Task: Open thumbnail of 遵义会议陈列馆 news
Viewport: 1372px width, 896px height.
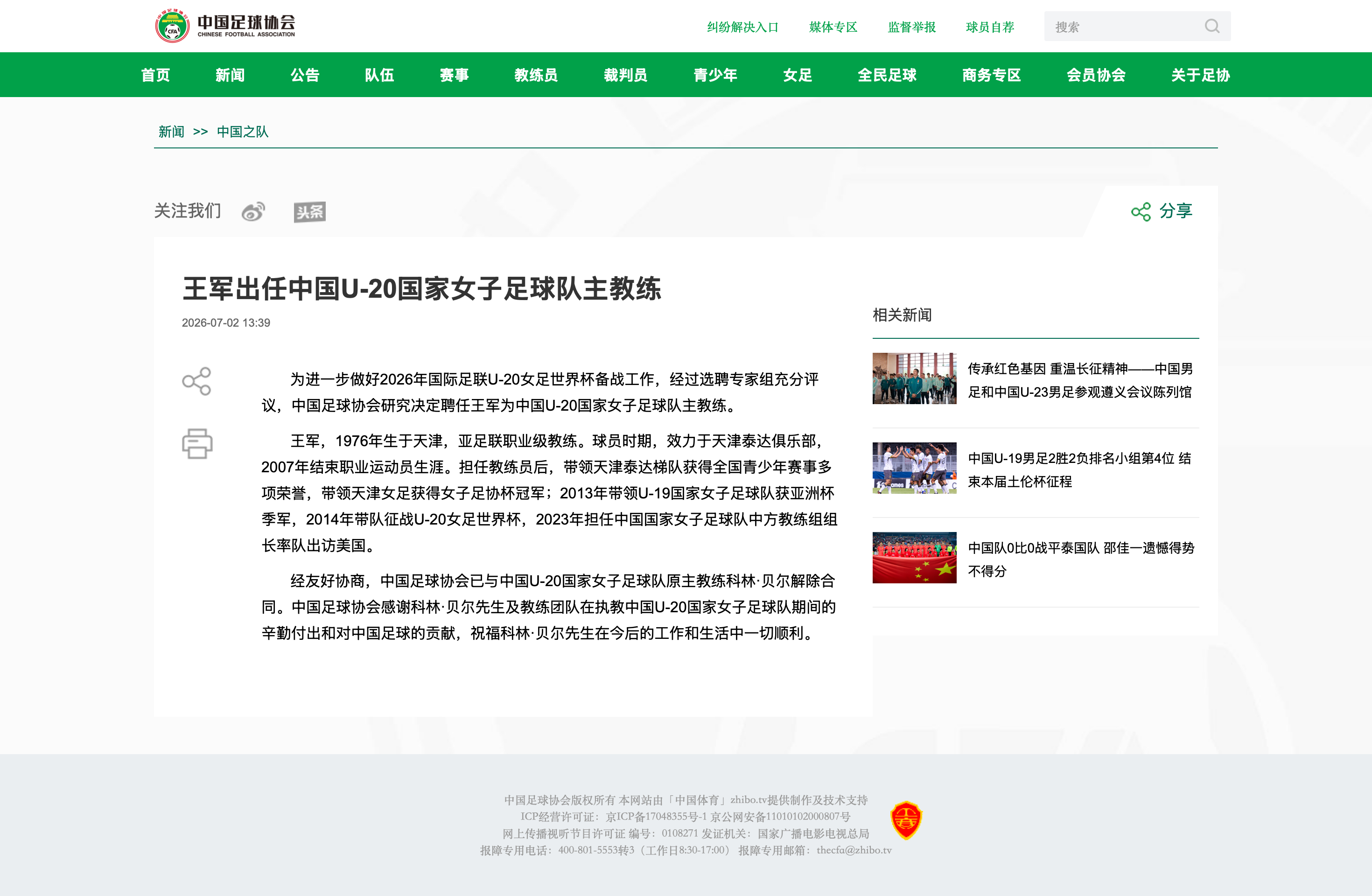Action: 914,378
